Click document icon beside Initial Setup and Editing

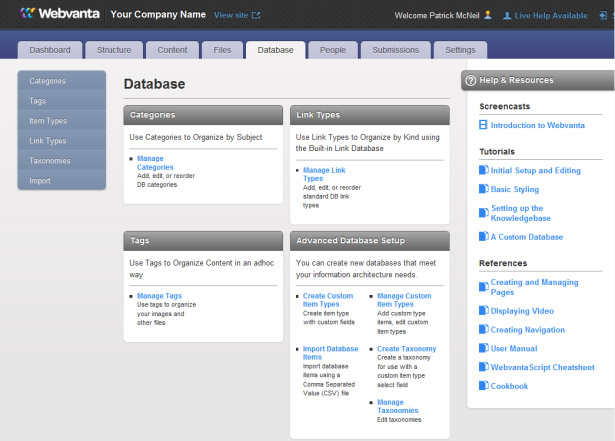[484, 170]
